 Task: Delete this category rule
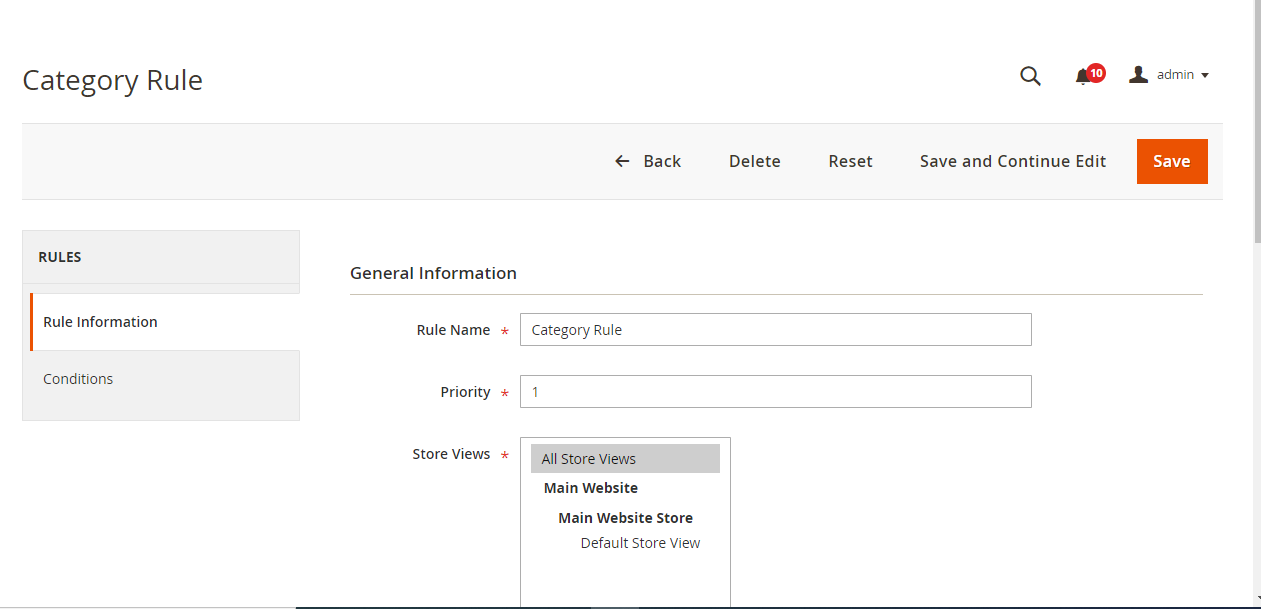[754, 161]
